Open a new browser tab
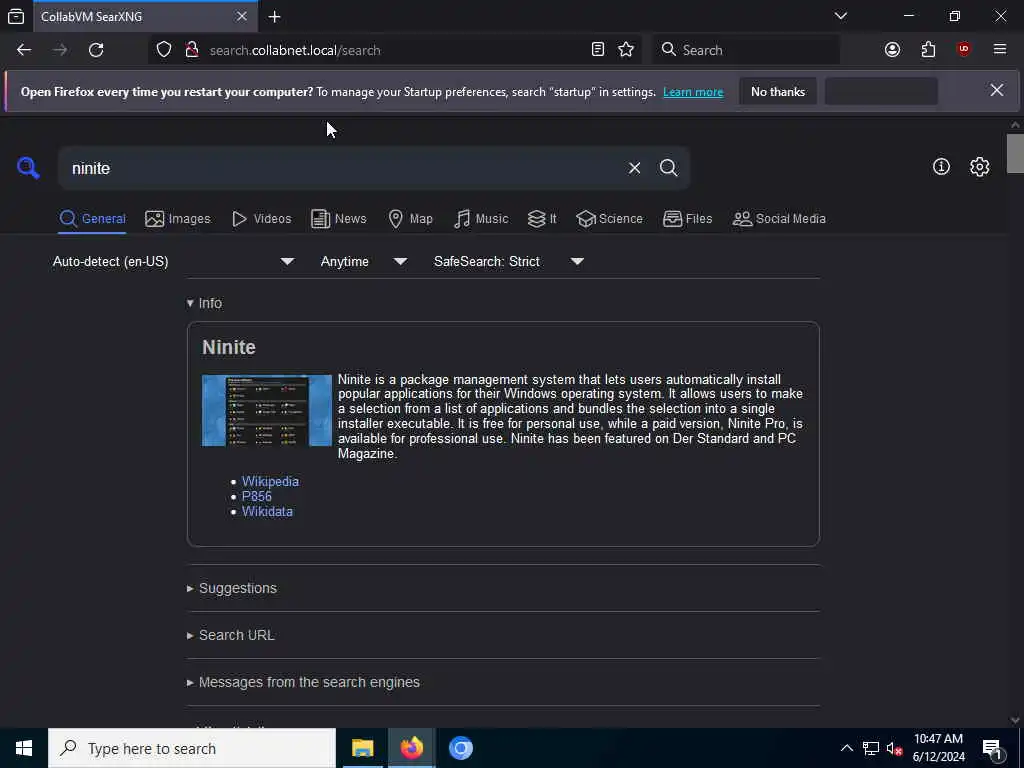 [x=274, y=17]
